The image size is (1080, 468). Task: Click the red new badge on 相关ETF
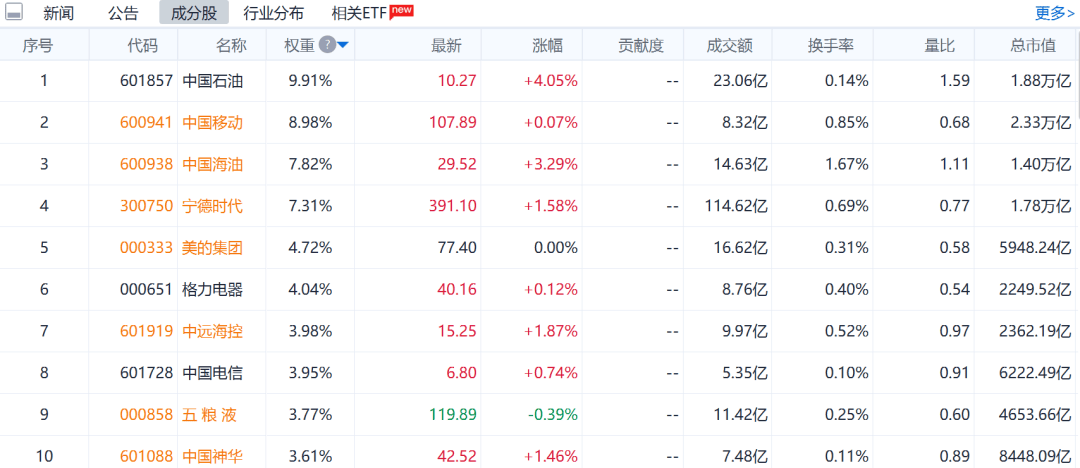pyautogui.click(x=402, y=10)
